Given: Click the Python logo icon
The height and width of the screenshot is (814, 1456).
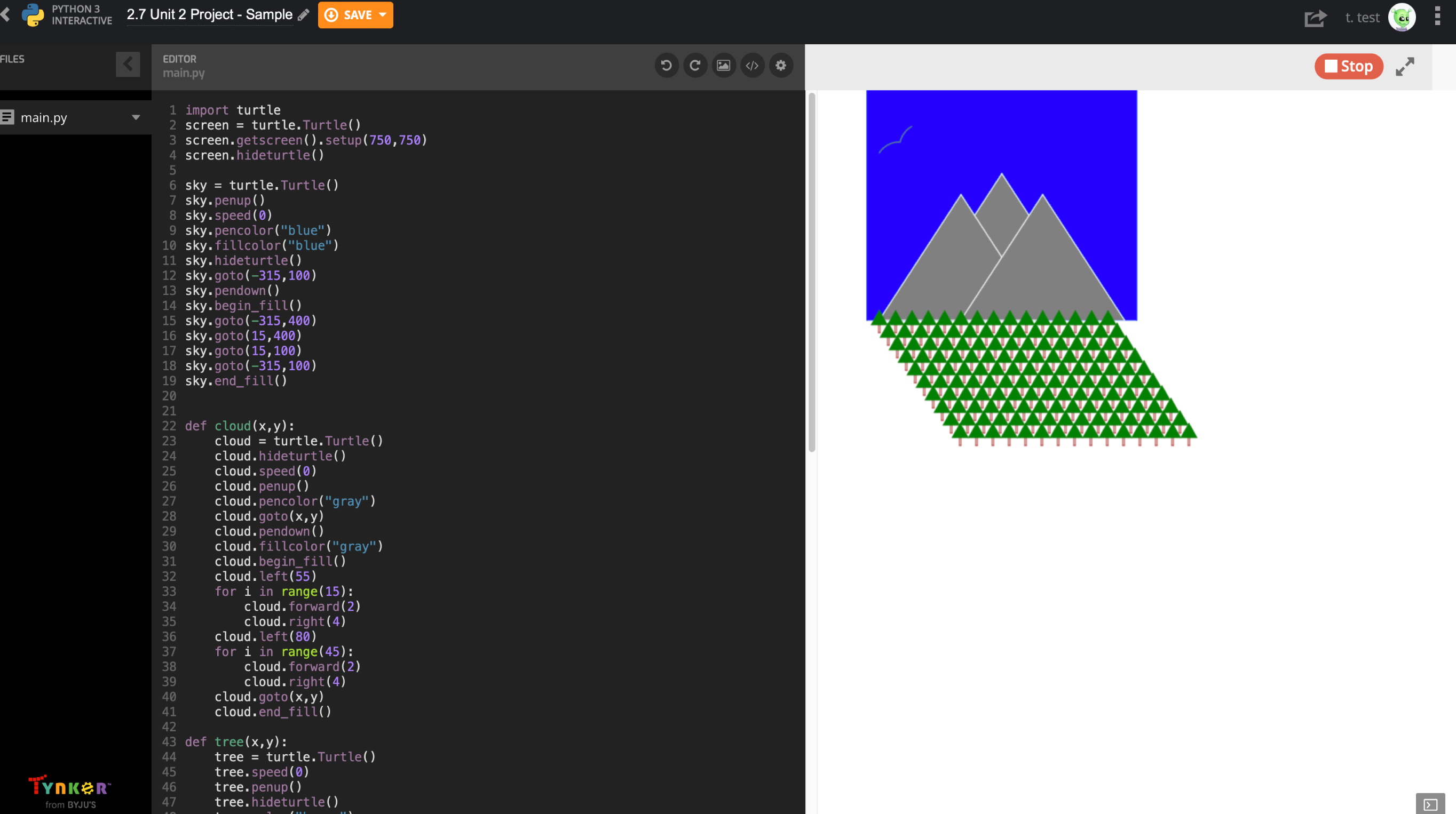Looking at the screenshot, I should (32, 15).
